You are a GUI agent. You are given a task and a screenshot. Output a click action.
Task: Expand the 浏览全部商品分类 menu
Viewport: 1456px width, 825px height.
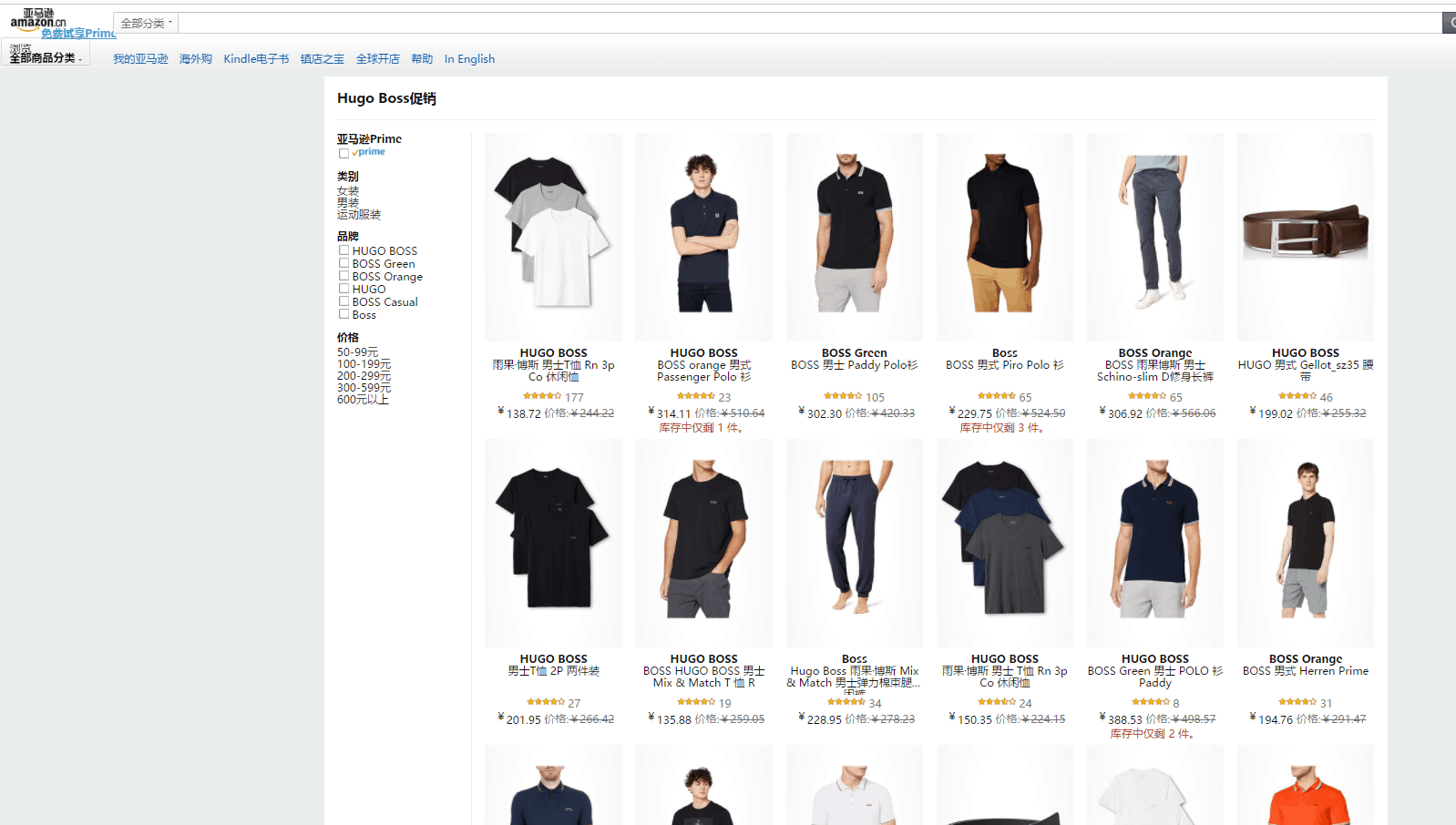pos(46,54)
